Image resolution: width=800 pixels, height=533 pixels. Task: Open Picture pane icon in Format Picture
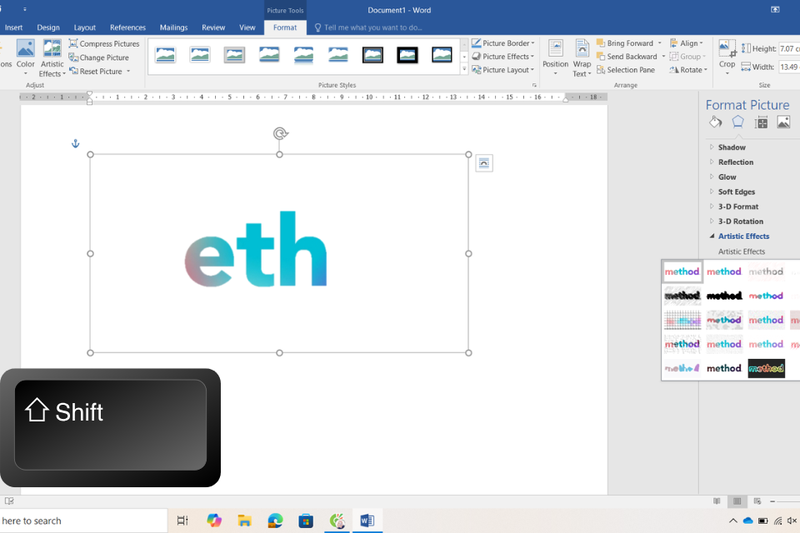783,122
